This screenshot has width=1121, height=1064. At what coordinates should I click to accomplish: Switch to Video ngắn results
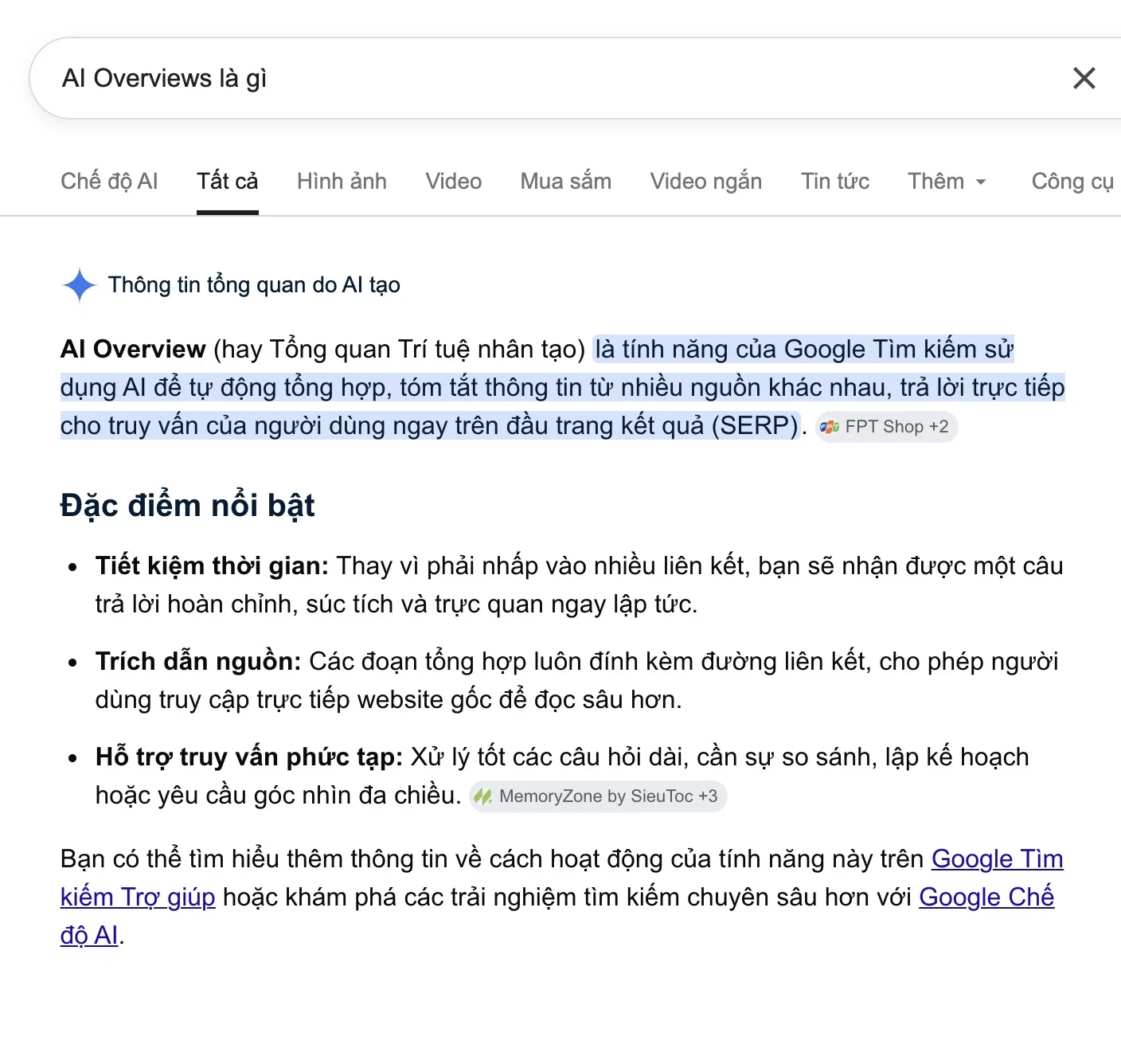pos(706,182)
